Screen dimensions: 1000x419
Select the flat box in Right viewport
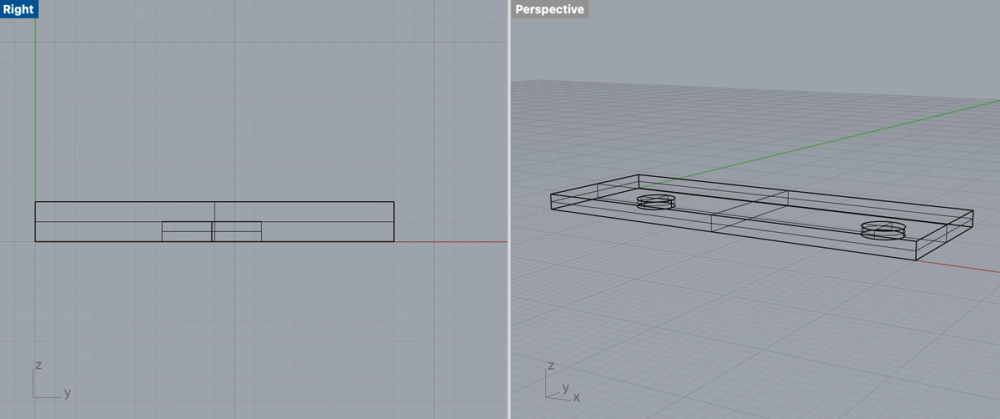pyautogui.click(x=214, y=221)
